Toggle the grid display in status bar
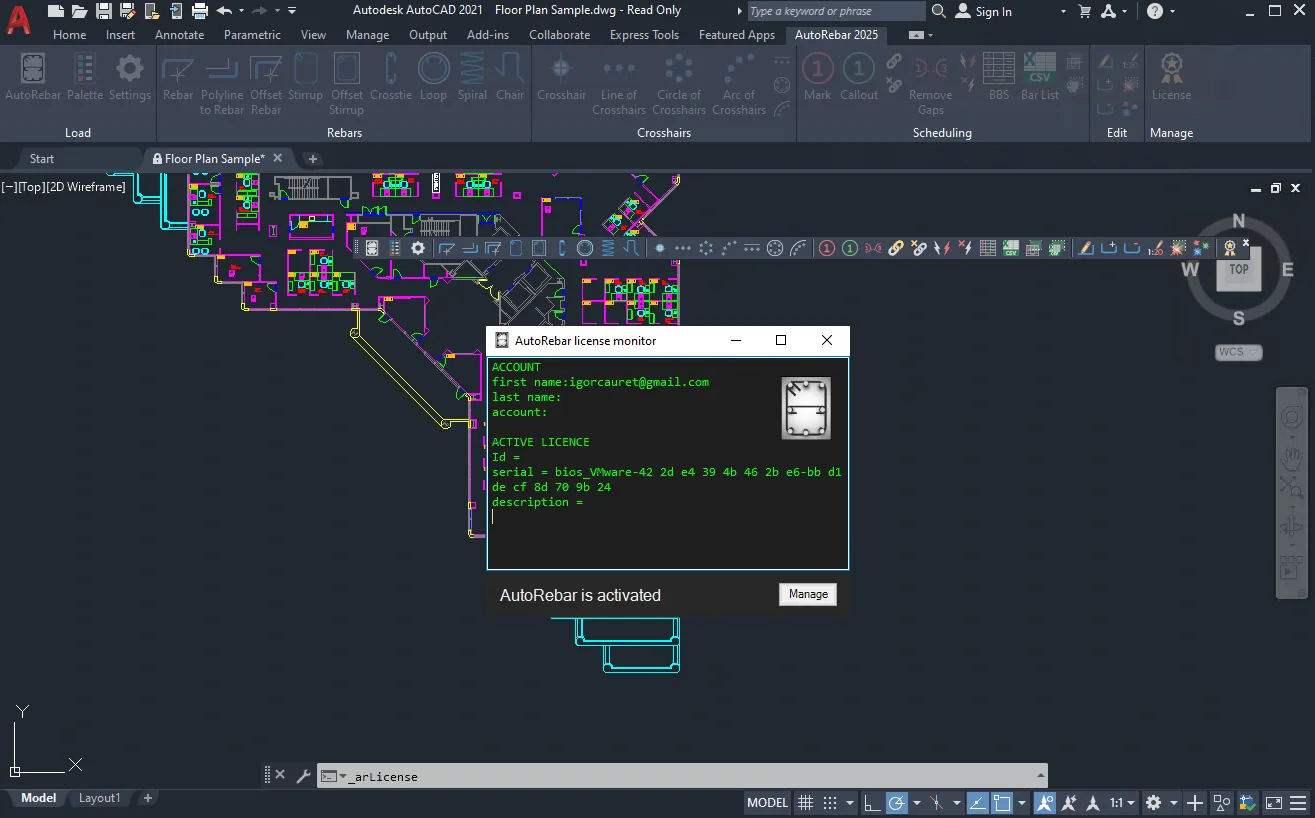 (x=805, y=802)
